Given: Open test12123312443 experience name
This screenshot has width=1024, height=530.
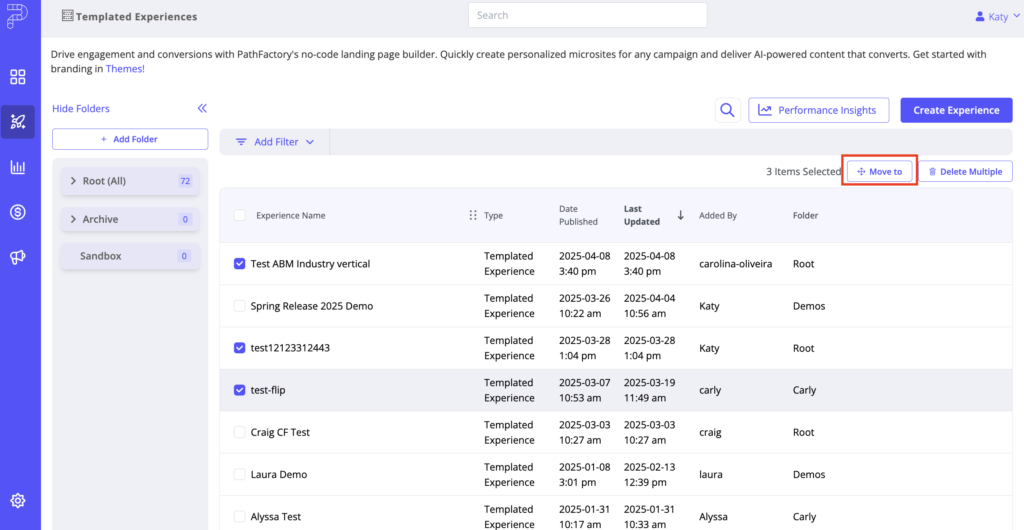Looking at the screenshot, I should coord(290,348).
